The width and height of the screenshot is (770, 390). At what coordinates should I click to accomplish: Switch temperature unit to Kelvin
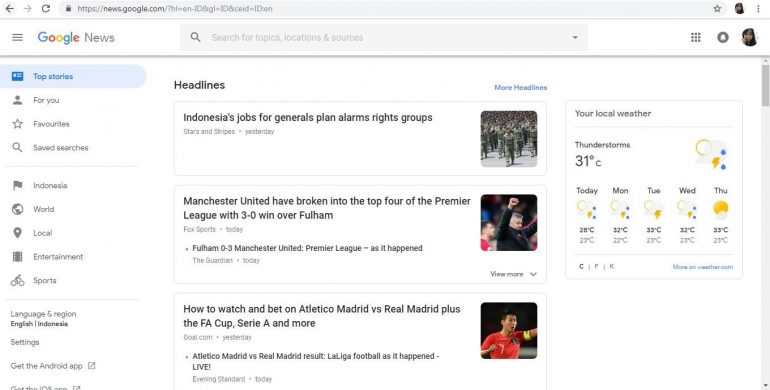click(x=611, y=267)
